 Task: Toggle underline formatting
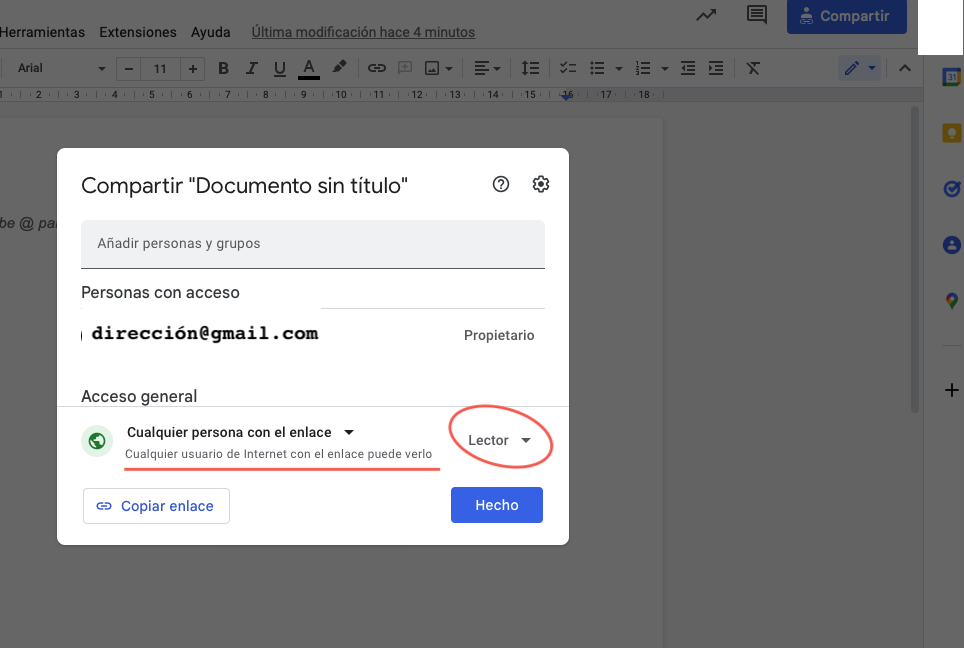click(280, 68)
